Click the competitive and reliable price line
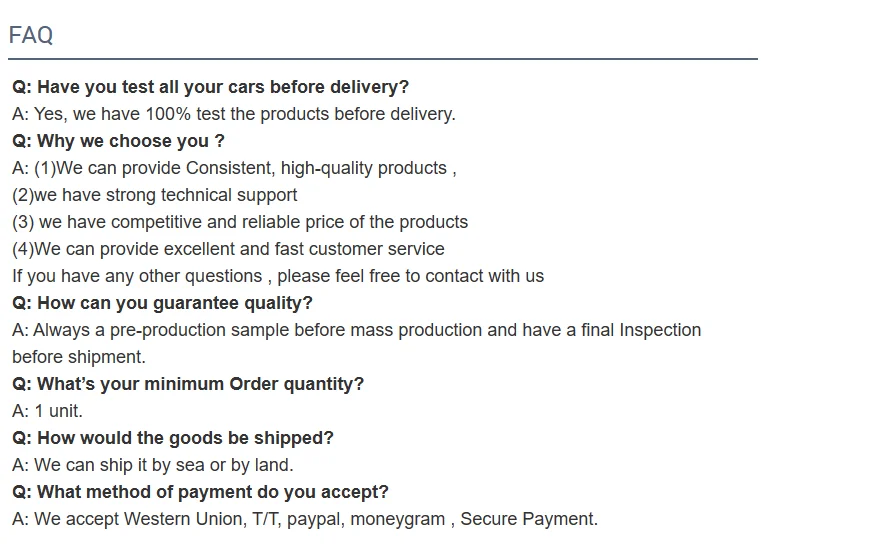 tap(240, 222)
